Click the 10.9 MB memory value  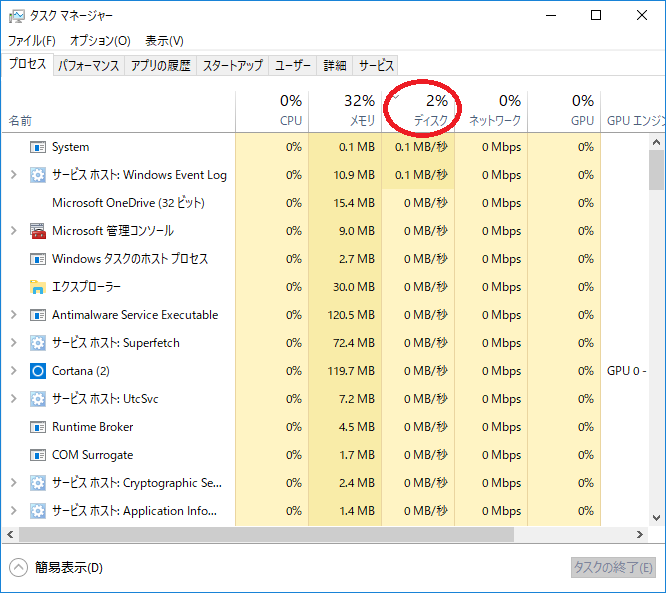[x=354, y=175]
